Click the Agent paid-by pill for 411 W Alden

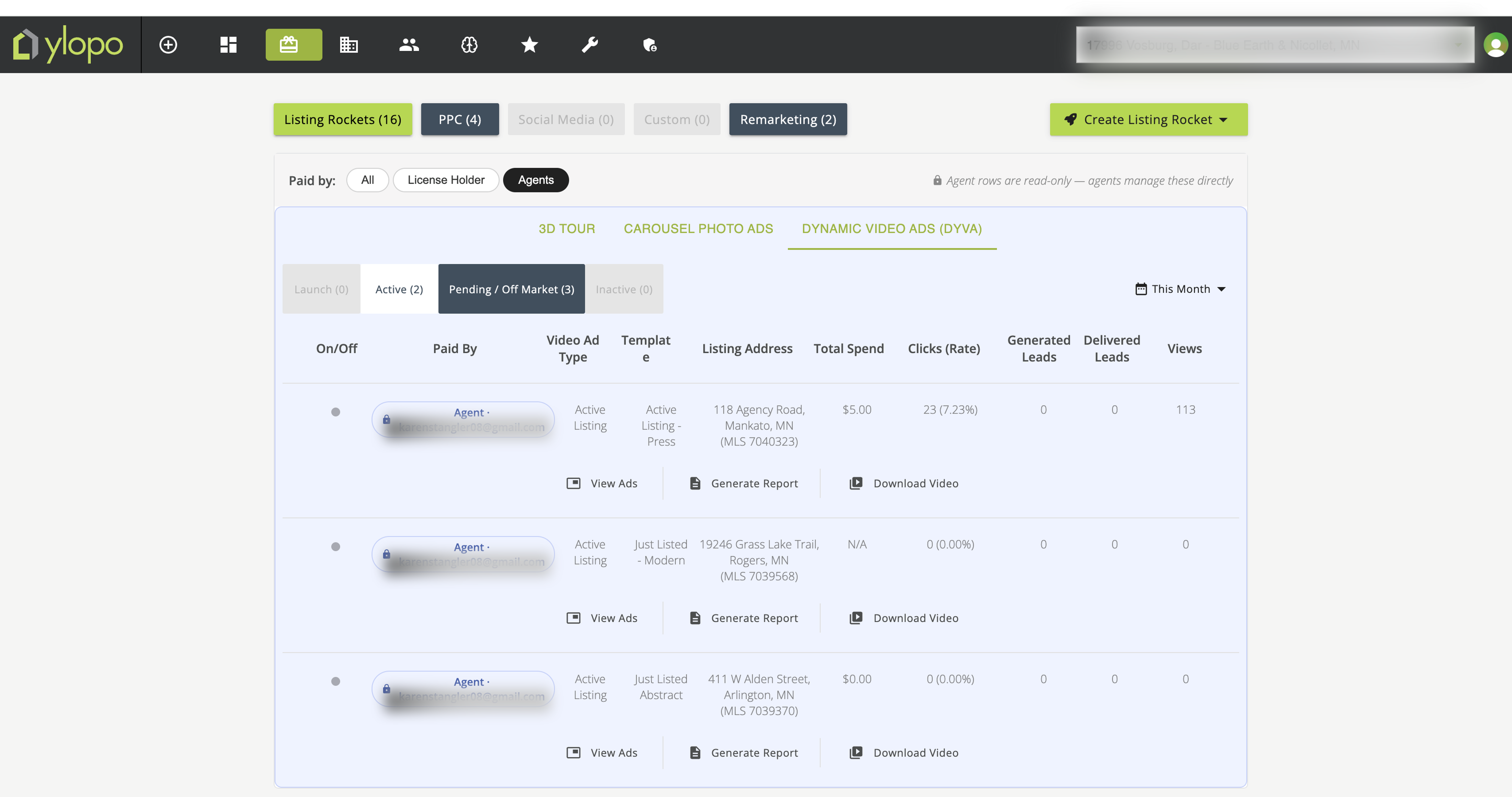click(x=463, y=688)
